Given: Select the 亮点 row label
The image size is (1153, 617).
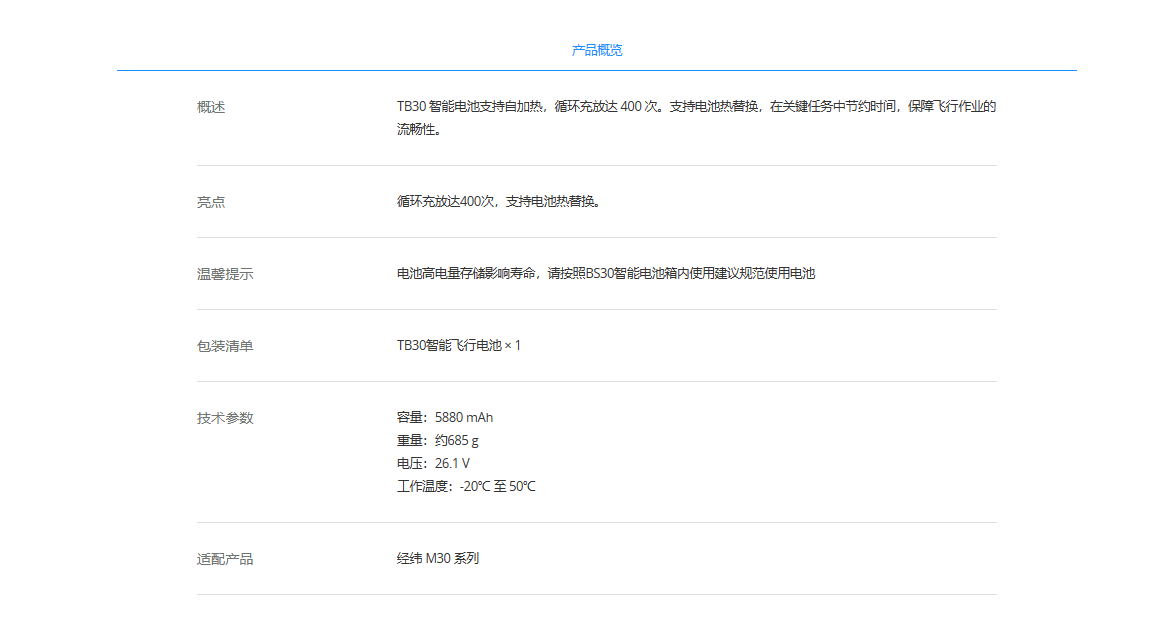Looking at the screenshot, I should click(211, 202).
